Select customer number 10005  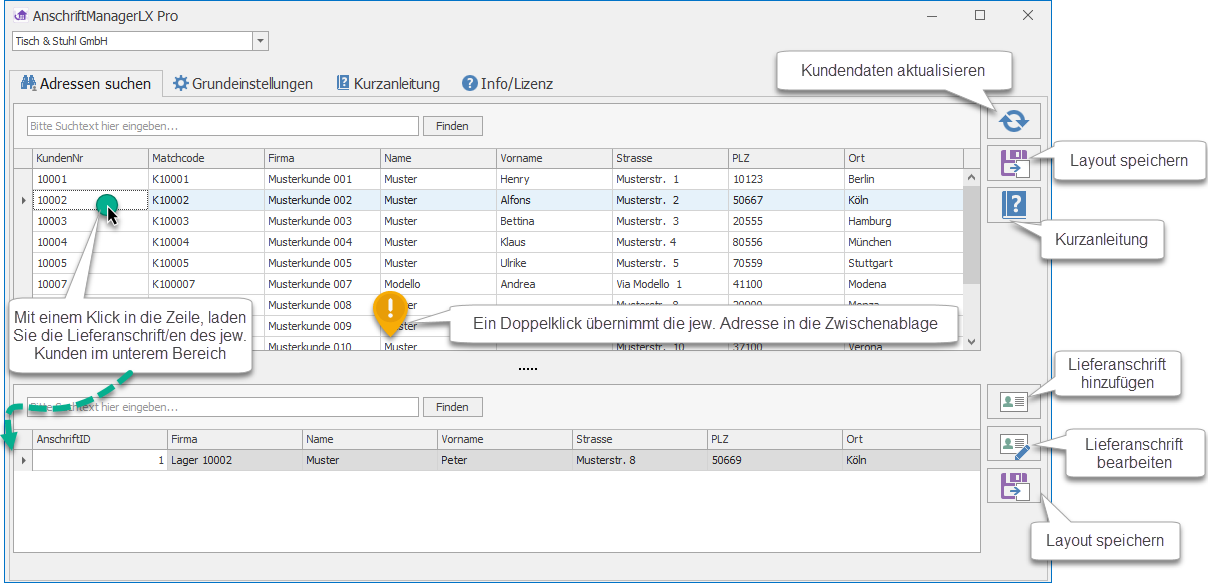click(x=90, y=263)
